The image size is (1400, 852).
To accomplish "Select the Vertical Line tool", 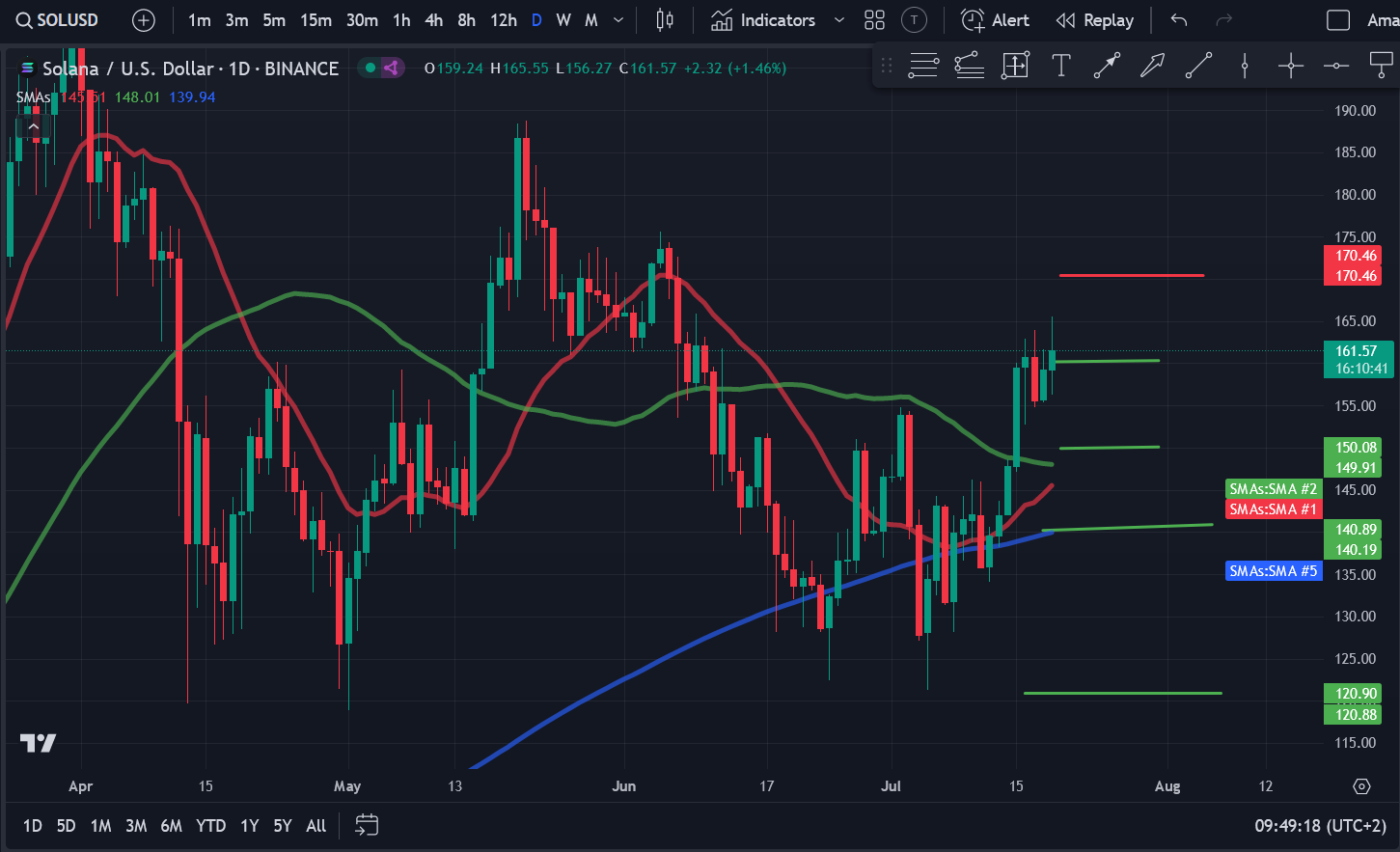I will tap(1245, 66).
